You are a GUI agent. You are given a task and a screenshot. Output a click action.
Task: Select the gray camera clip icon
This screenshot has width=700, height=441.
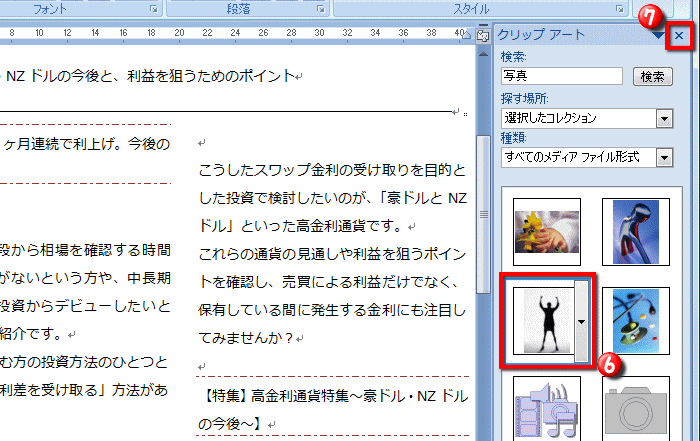[636, 409]
